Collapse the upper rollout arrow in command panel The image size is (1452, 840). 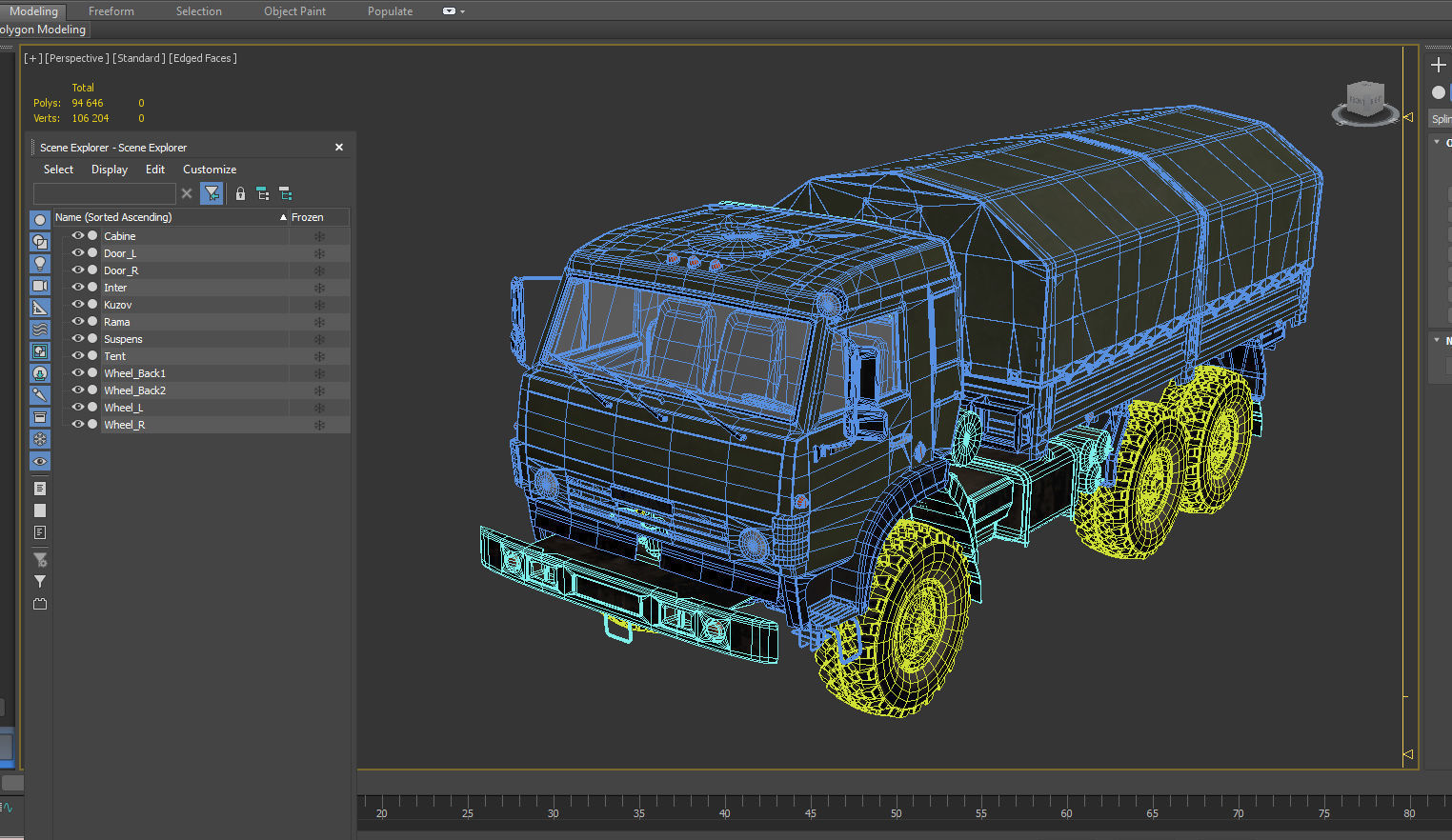(x=1437, y=142)
